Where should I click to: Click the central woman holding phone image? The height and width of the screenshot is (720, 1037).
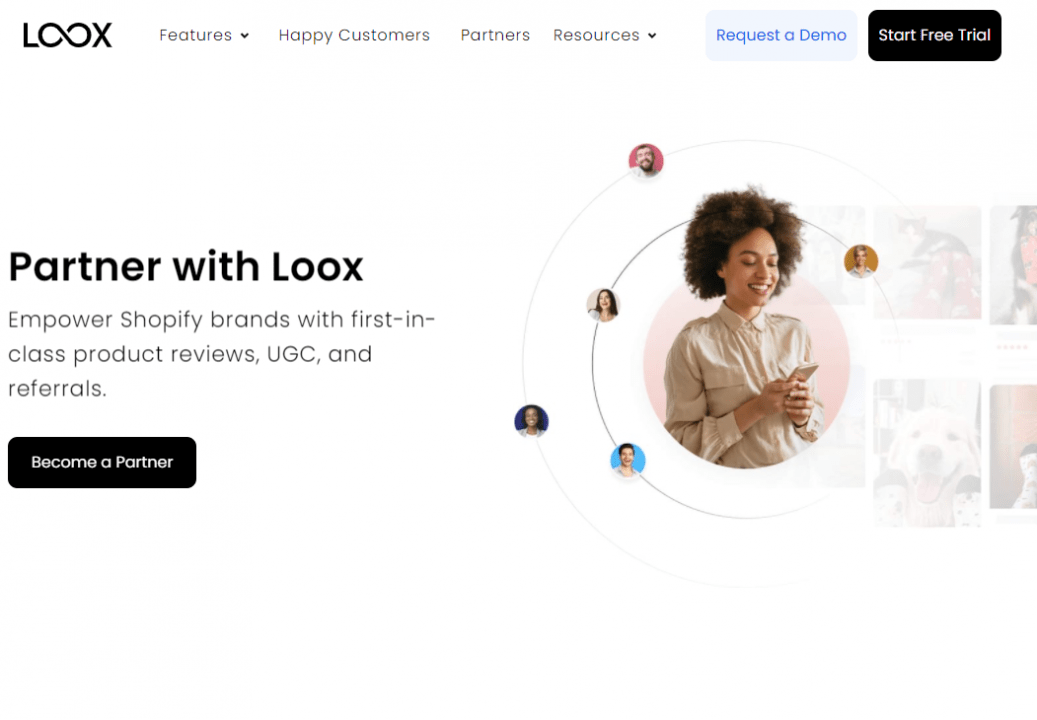(746, 329)
